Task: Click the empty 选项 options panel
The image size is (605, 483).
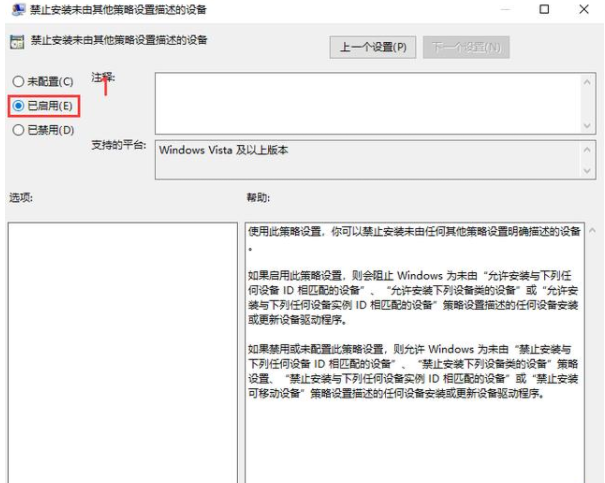Action: pos(122,350)
